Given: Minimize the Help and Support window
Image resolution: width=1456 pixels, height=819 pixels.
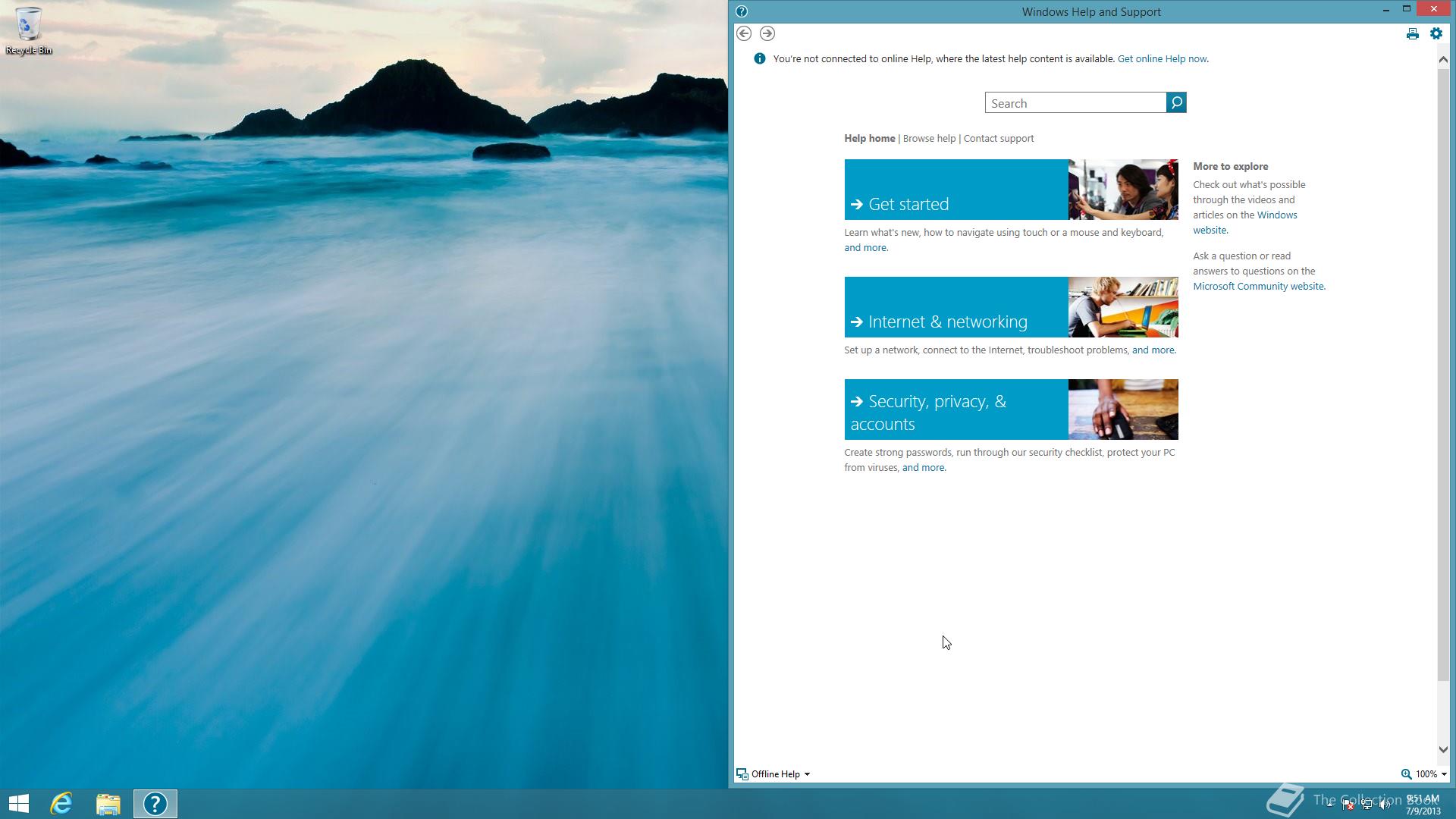Looking at the screenshot, I should pyautogui.click(x=1385, y=10).
